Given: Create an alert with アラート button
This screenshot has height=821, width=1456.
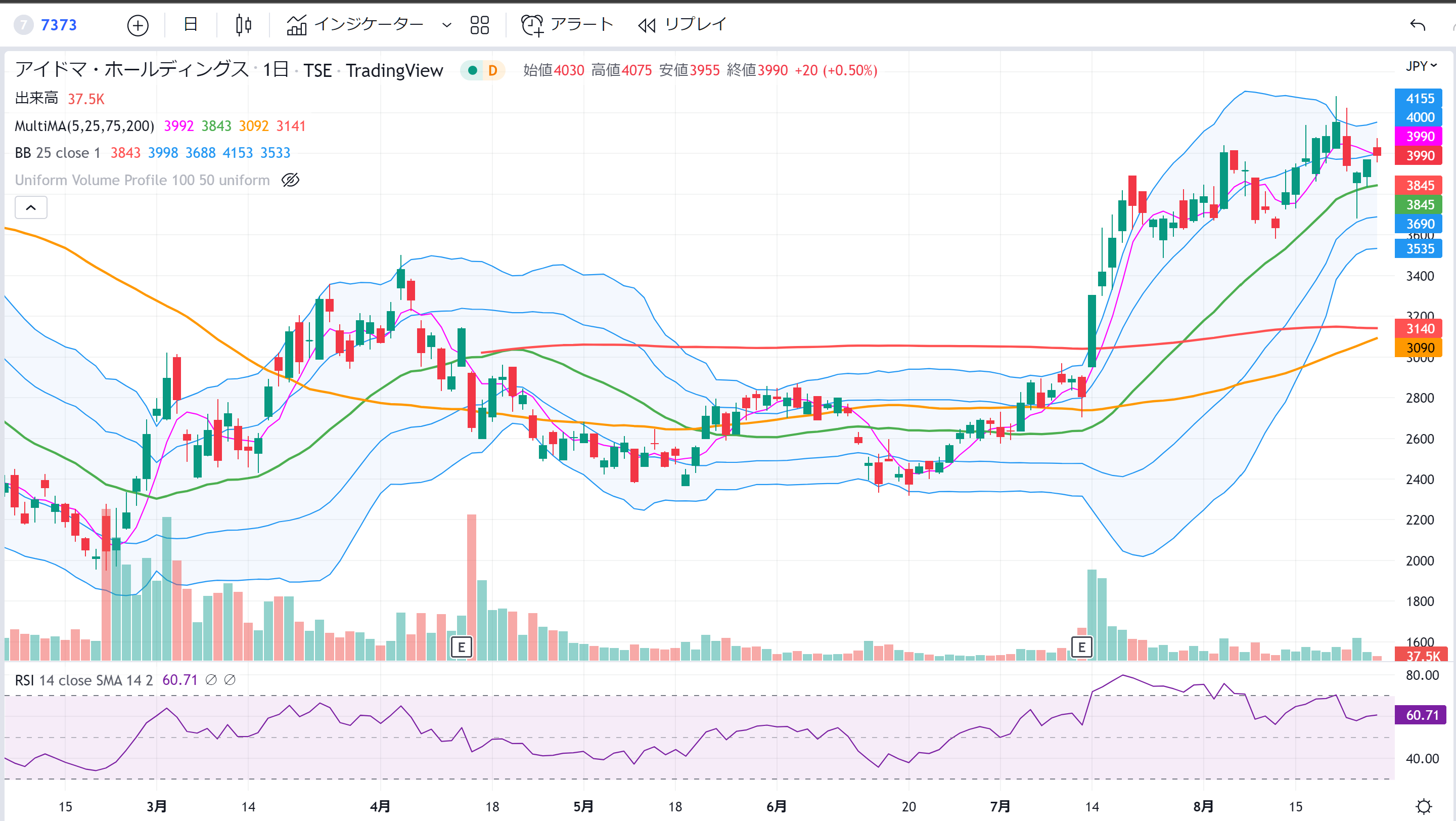Looking at the screenshot, I should (567, 25).
